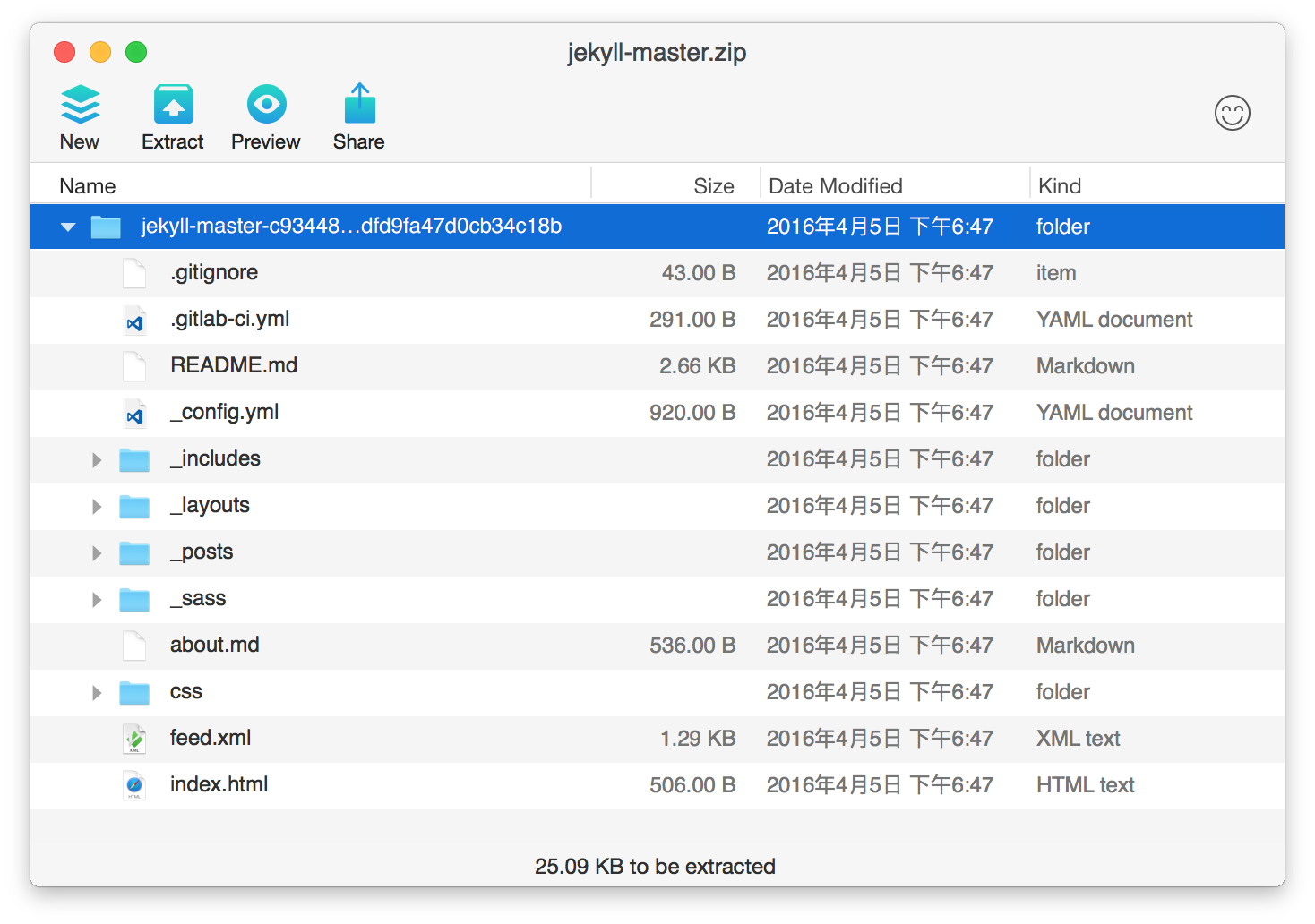Screen dimensions: 1315x924
Task: Click the feed.xml file icon
Action: tap(134, 740)
